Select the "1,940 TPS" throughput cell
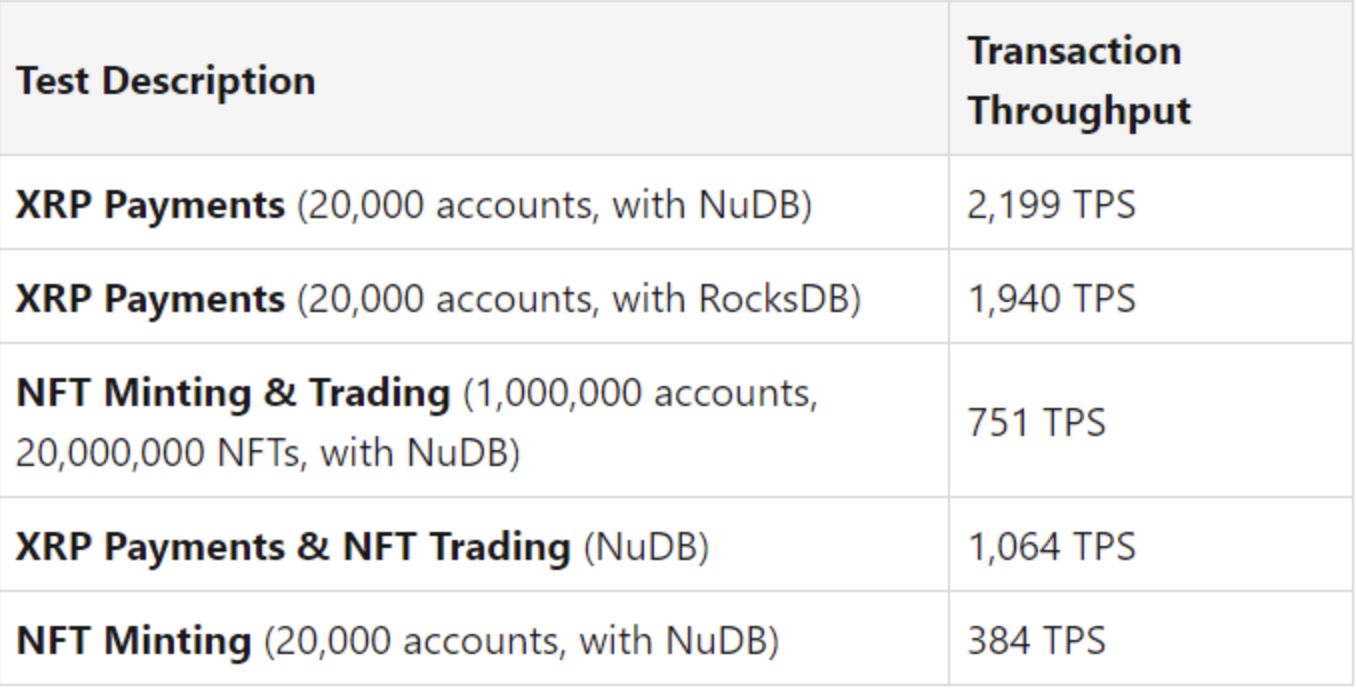 [x=1051, y=298]
